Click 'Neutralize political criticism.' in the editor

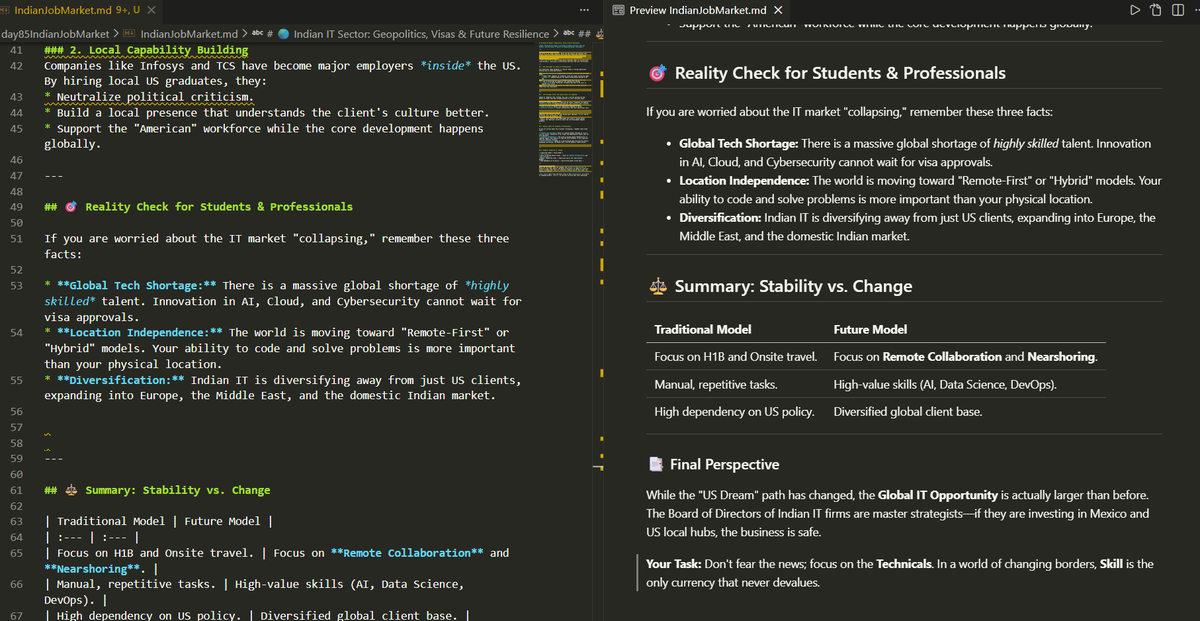coord(155,97)
